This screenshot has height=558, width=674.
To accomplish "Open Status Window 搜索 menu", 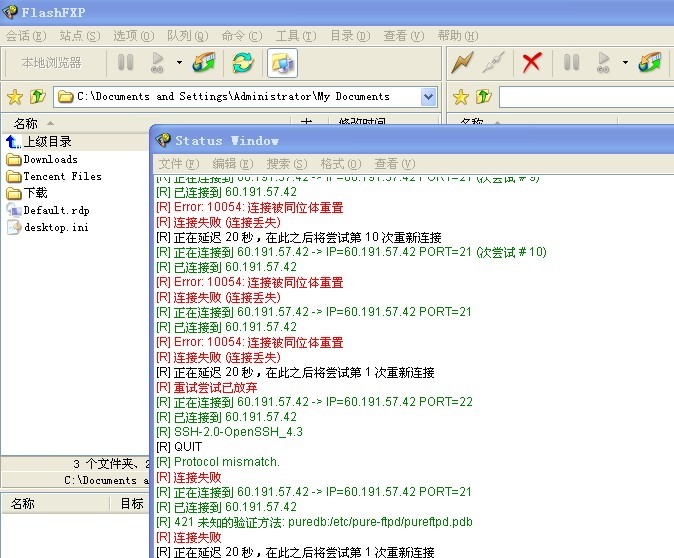I will tap(287, 164).
